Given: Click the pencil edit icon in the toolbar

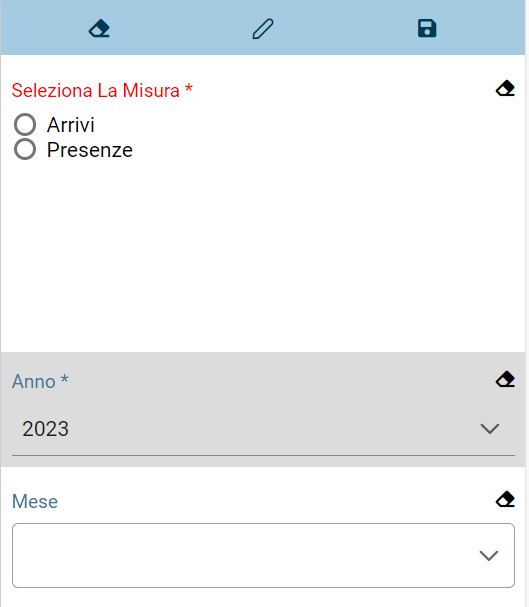Looking at the screenshot, I should 263,29.
